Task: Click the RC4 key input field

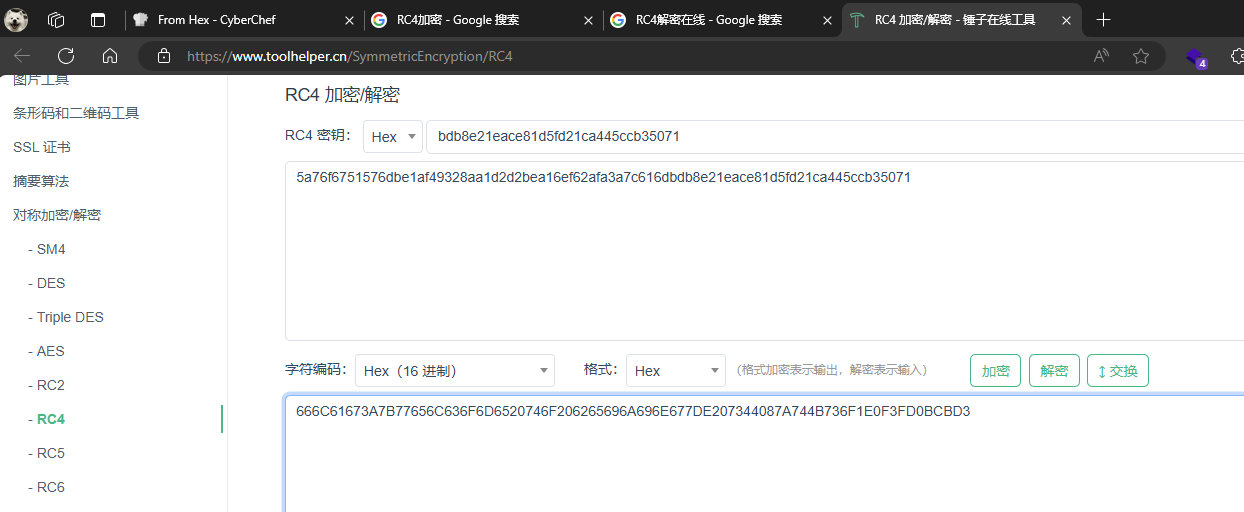Action: click(x=830, y=137)
